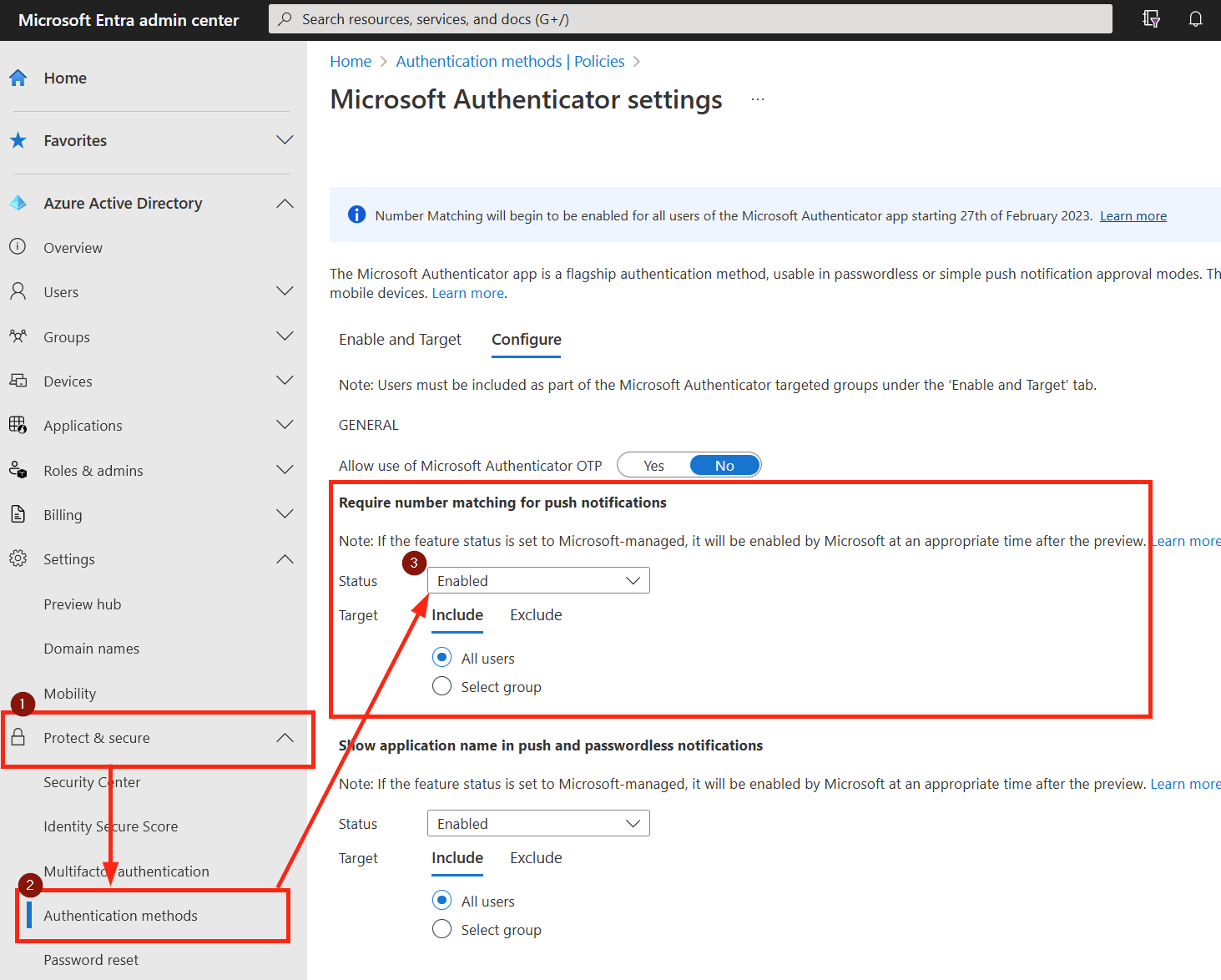The width and height of the screenshot is (1221, 980).
Task: Open Mobility in sidebar
Action: tap(70, 694)
